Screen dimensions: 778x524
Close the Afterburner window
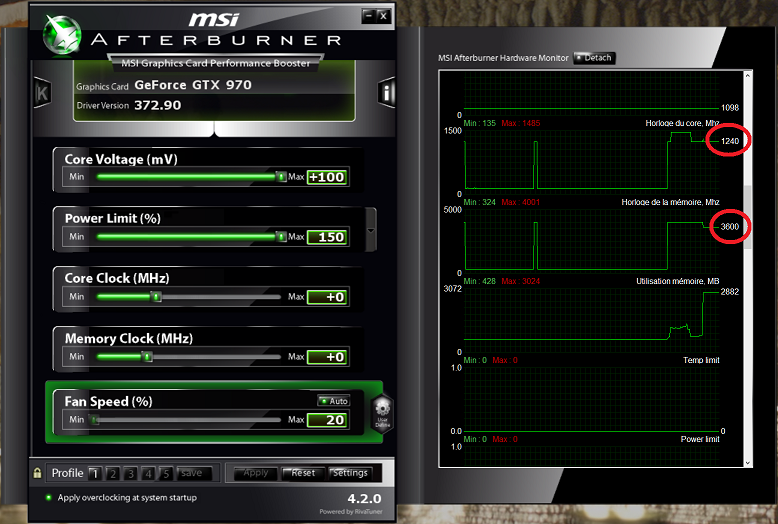coord(383,15)
